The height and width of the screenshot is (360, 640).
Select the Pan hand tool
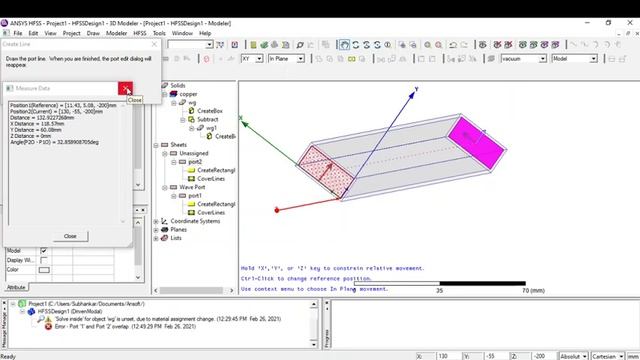(344, 44)
